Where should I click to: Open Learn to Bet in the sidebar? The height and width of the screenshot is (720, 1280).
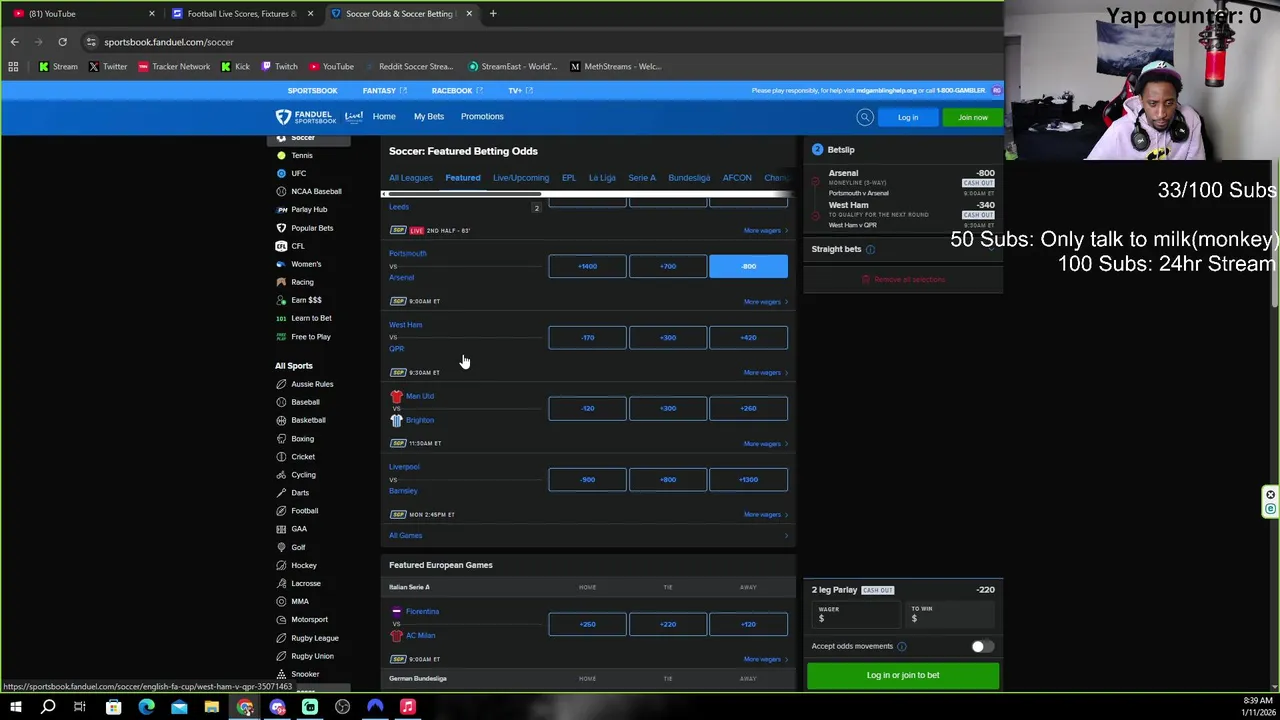(x=311, y=318)
